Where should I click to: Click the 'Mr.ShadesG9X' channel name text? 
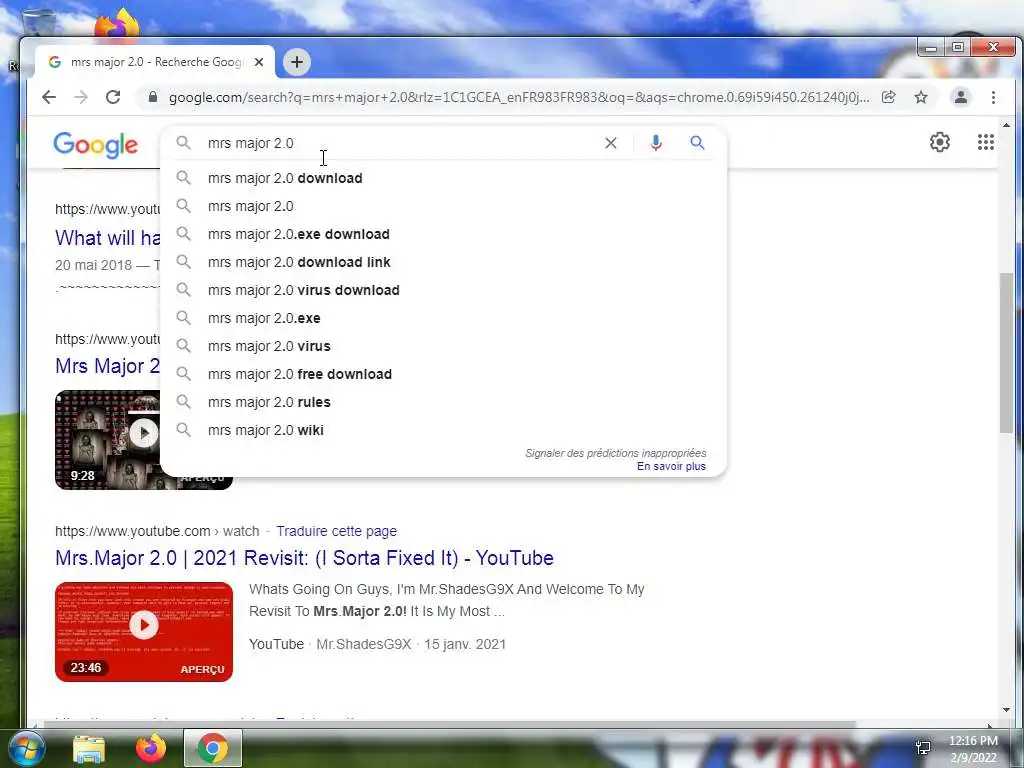pos(364,645)
